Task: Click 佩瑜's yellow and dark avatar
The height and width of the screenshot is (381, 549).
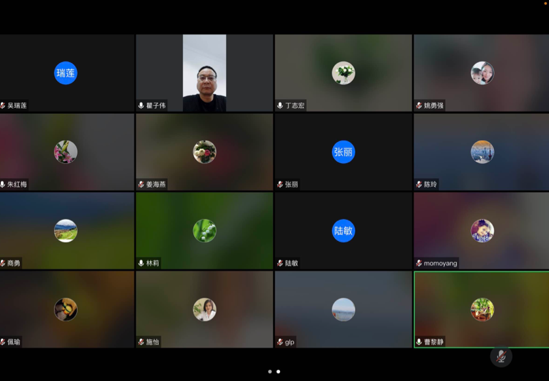Action: click(66, 310)
